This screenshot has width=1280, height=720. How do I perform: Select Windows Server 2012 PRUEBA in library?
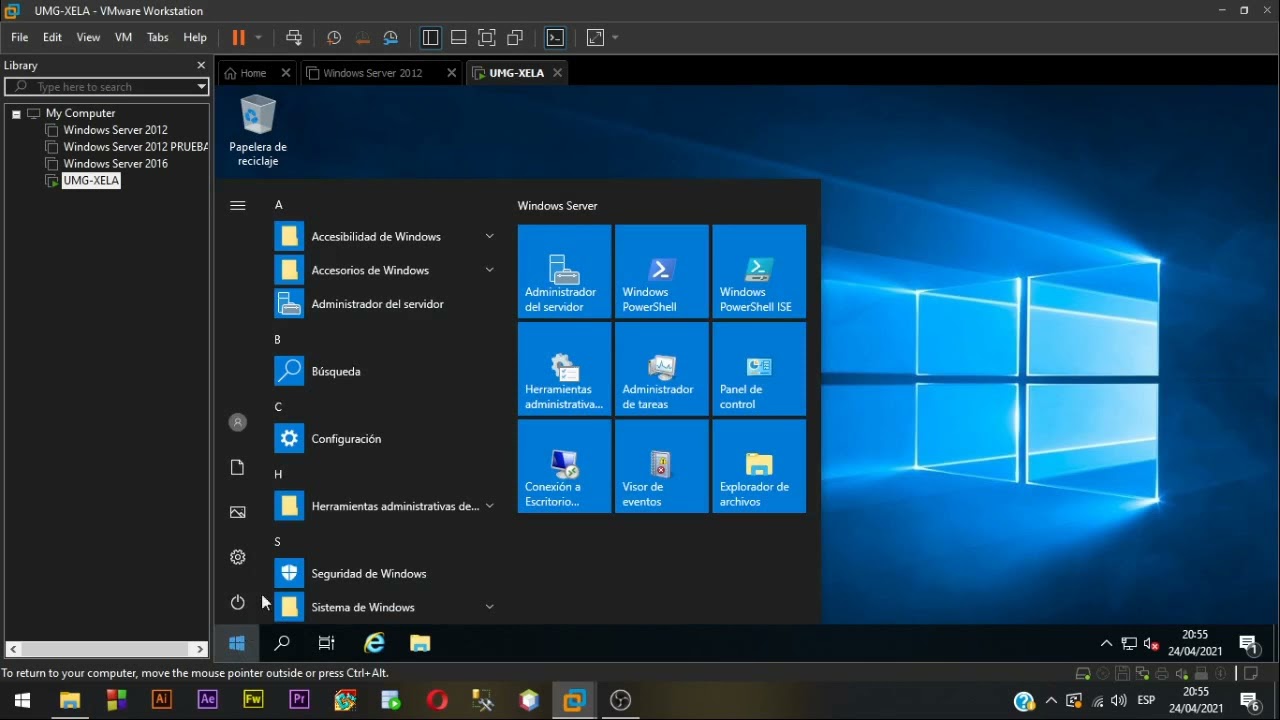pyautogui.click(x=135, y=147)
